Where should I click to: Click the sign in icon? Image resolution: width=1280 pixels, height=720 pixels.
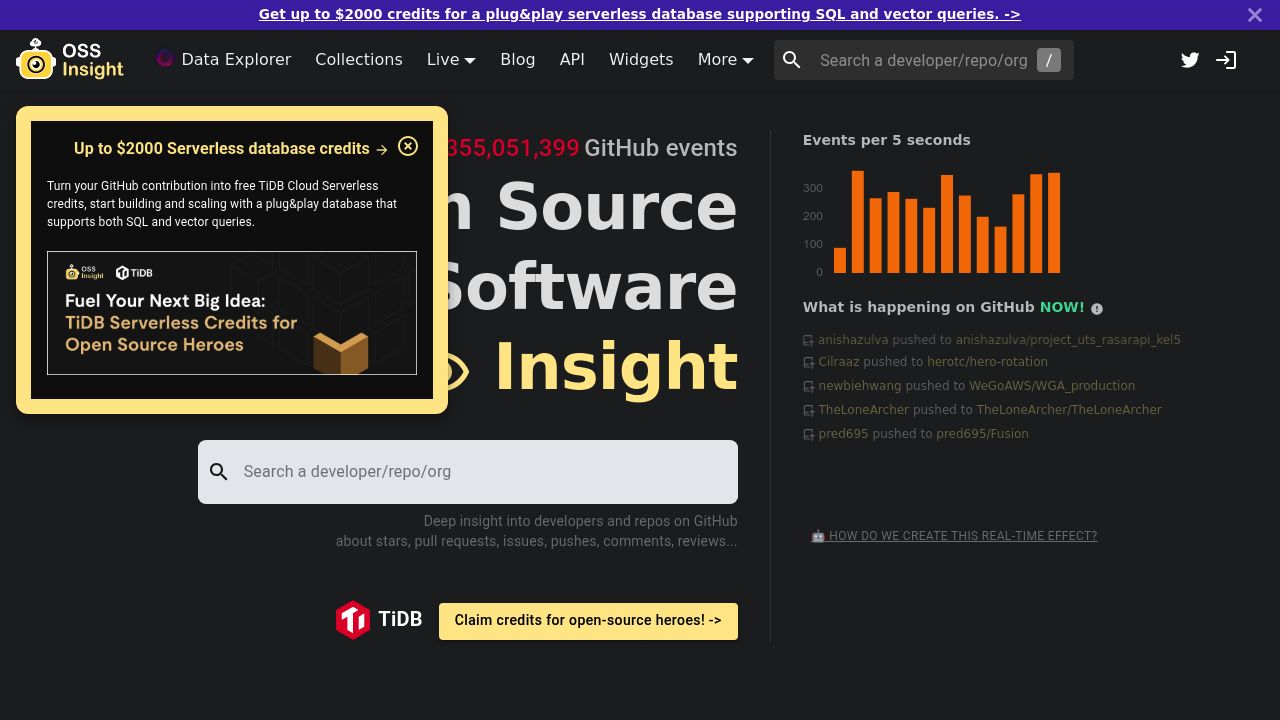[1226, 60]
